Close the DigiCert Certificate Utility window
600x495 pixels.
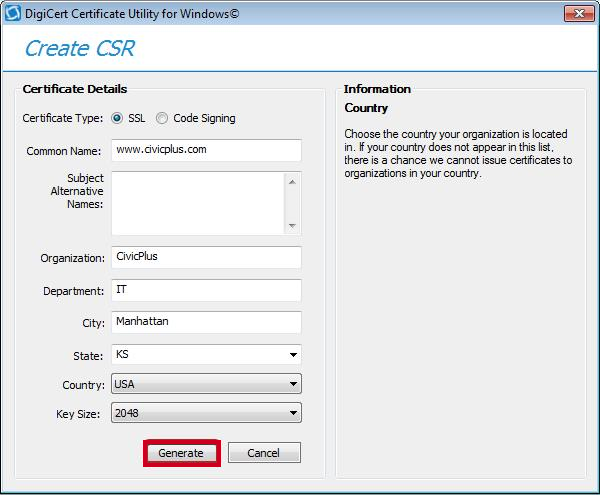click(579, 14)
